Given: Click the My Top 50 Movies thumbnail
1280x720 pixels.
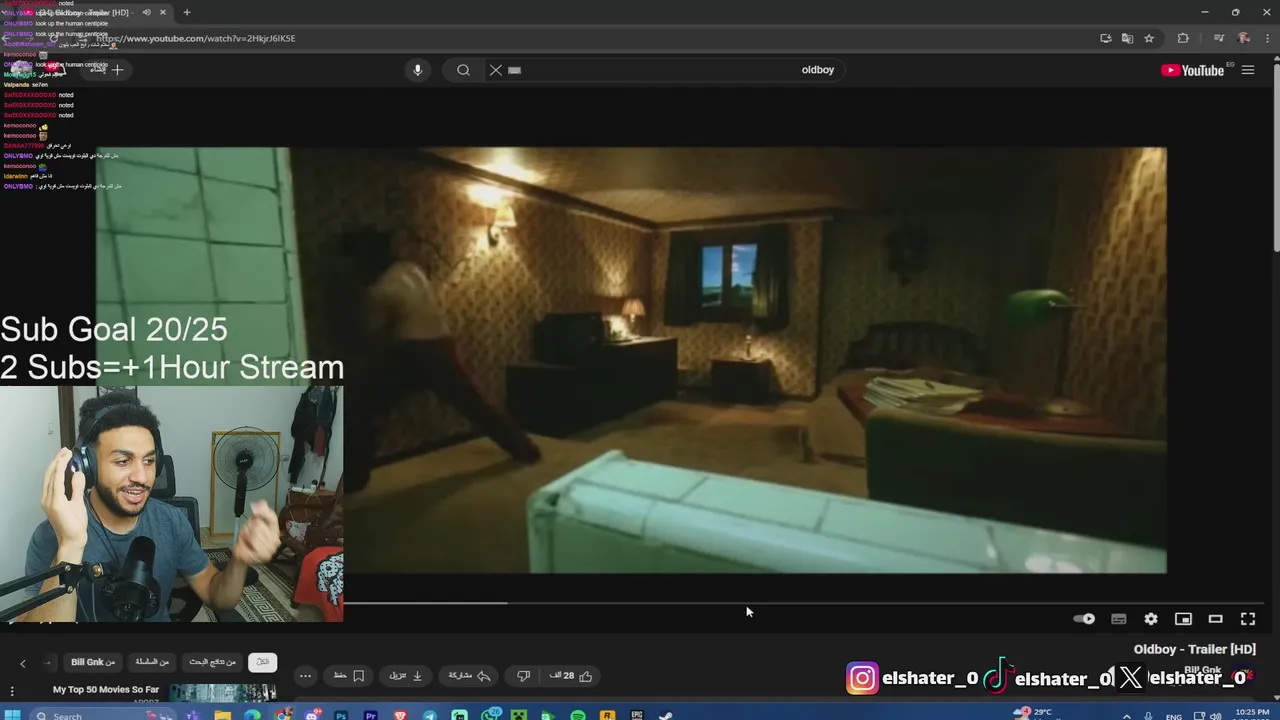Looking at the screenshot, I should pos(222,692).
